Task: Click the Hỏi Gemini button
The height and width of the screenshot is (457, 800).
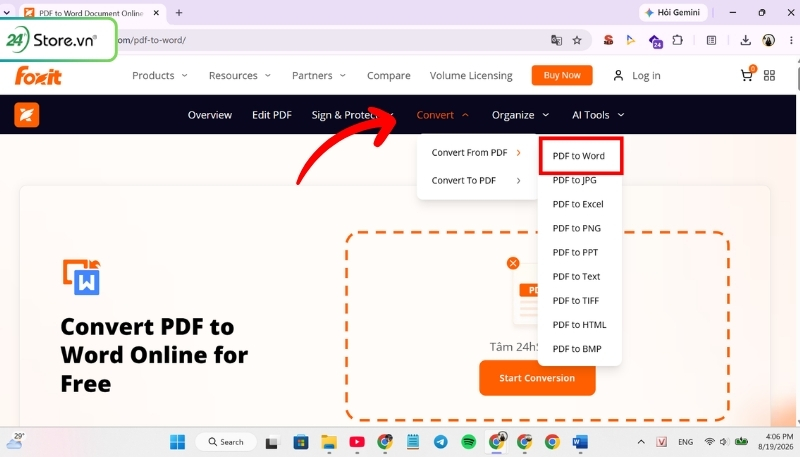Action: (673, 12)
